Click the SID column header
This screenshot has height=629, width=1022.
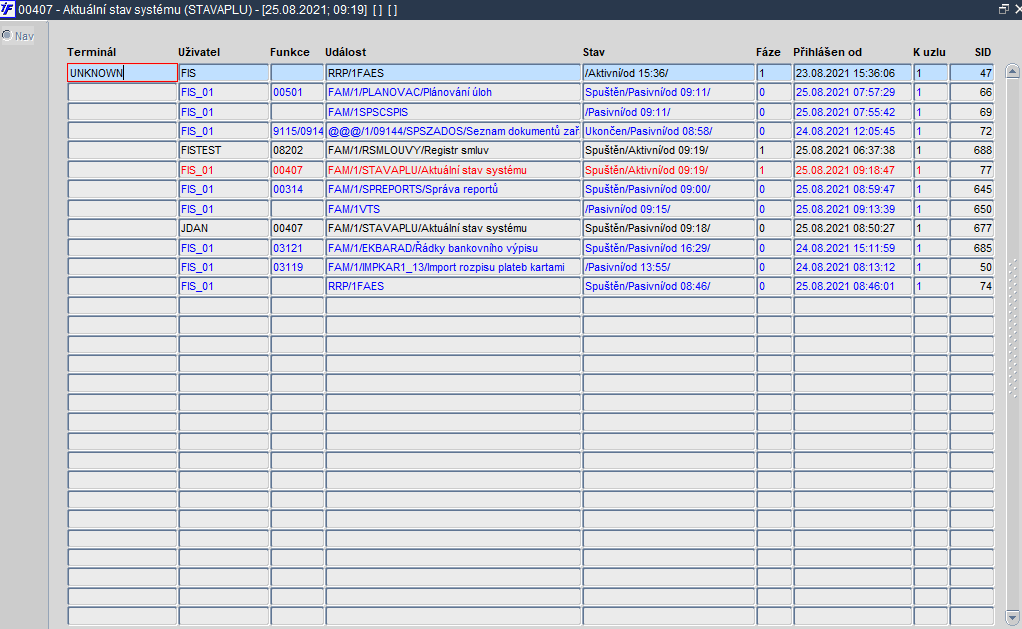coord(983,52)
